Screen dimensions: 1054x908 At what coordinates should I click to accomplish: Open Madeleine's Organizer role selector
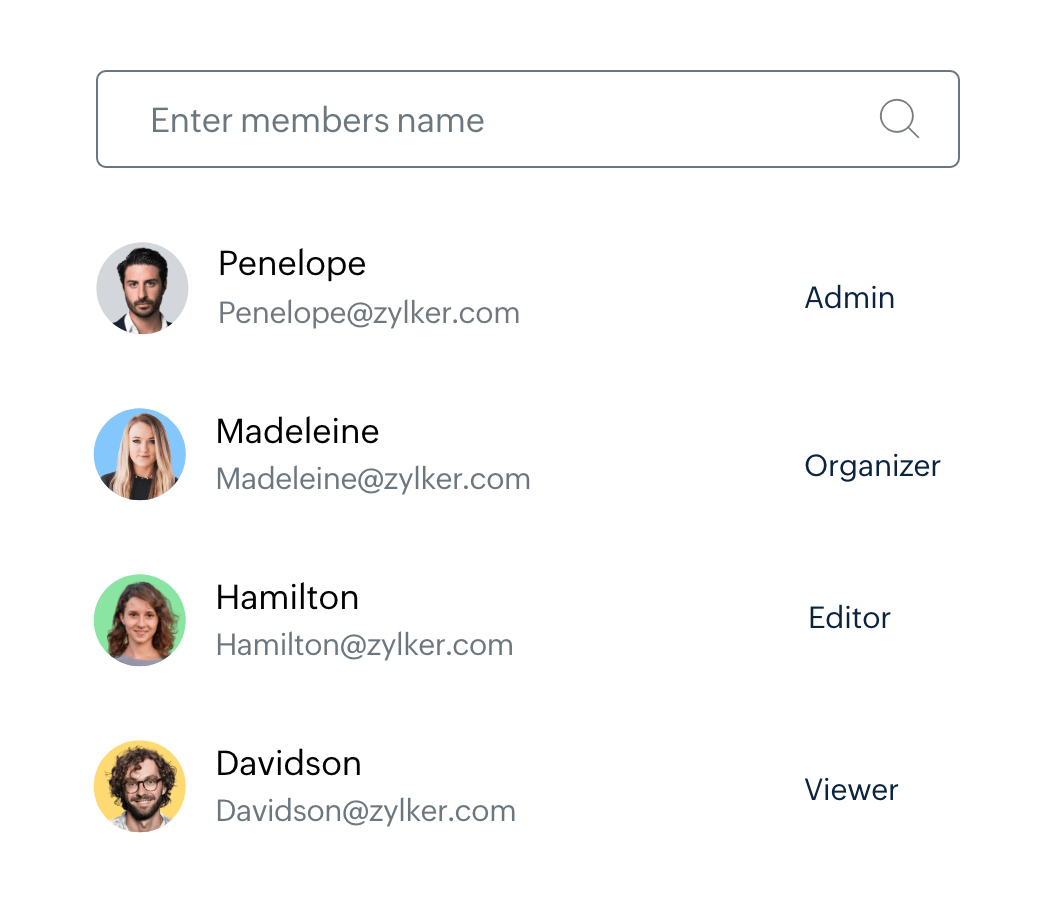click(x=872, y=466)
